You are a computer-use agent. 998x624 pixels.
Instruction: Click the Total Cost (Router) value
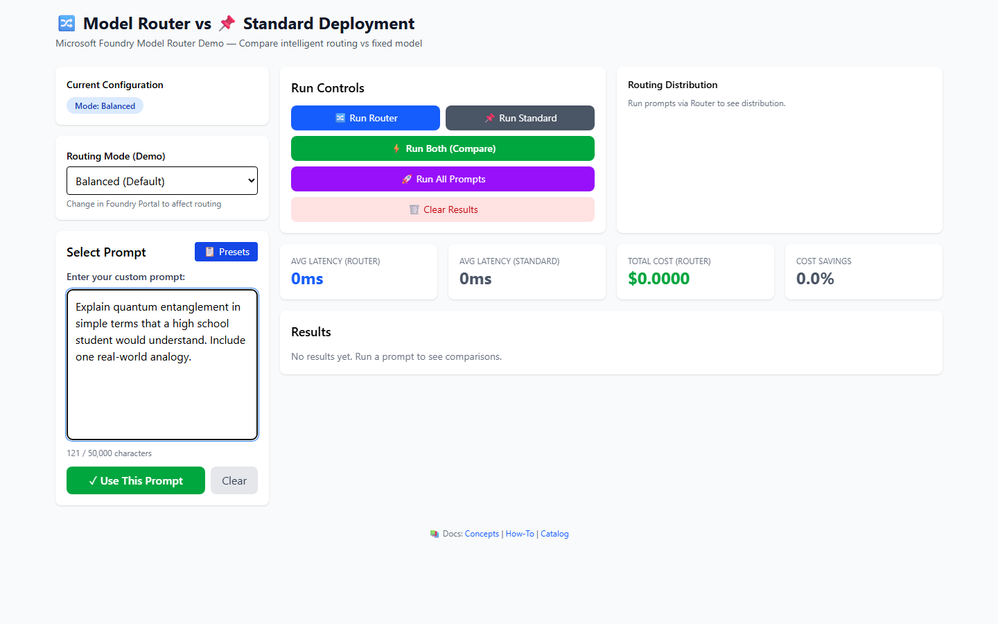pos(659,279)
